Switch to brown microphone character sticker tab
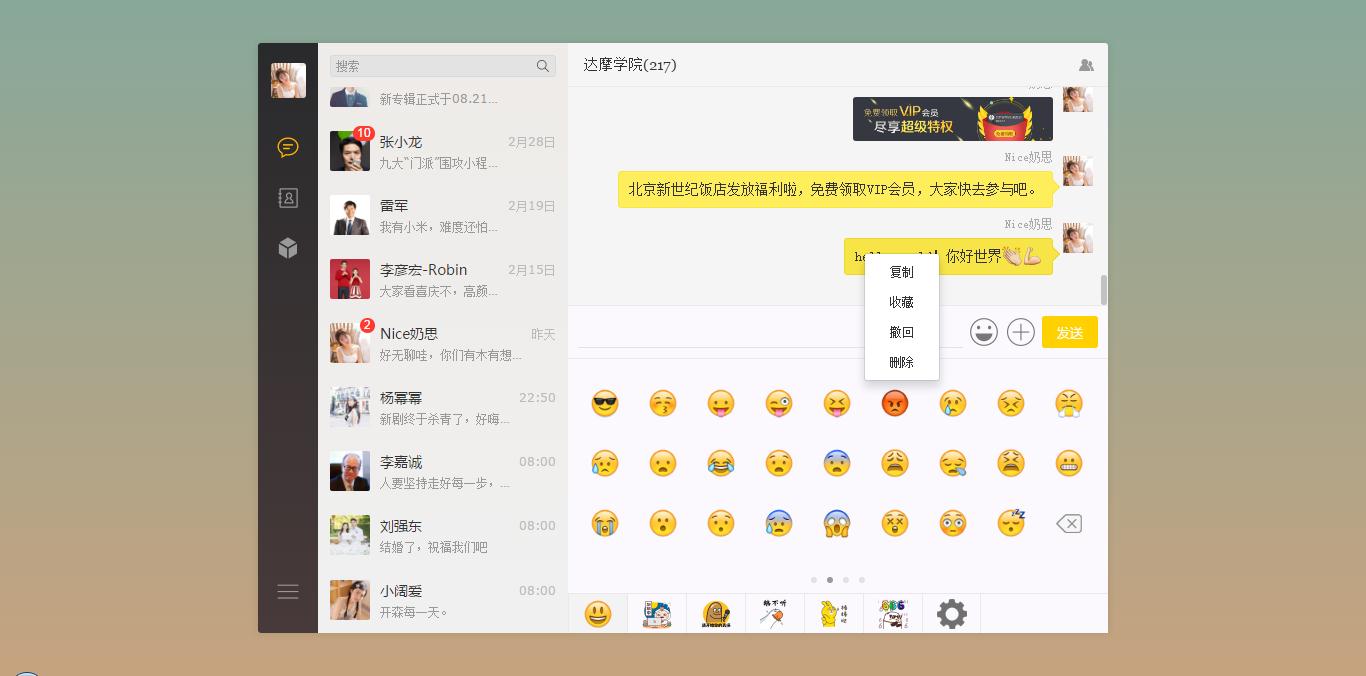 pos(716,613)
